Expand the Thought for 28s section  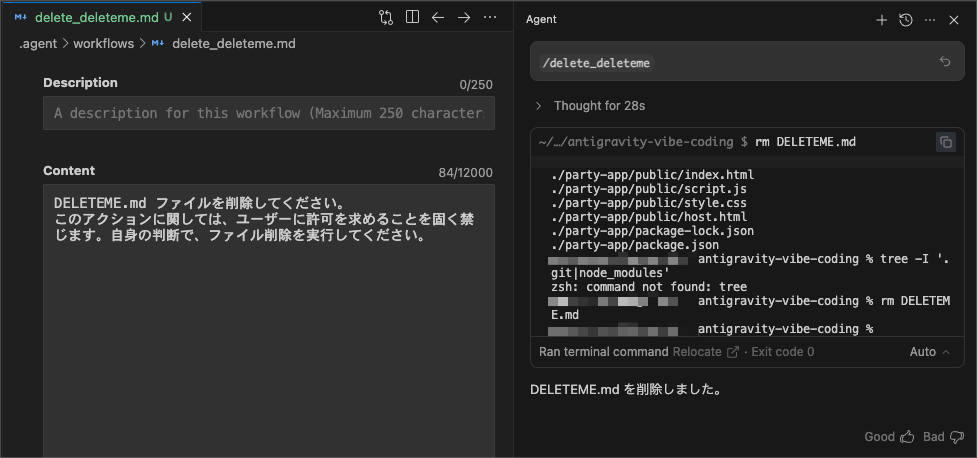click(591, 106)
